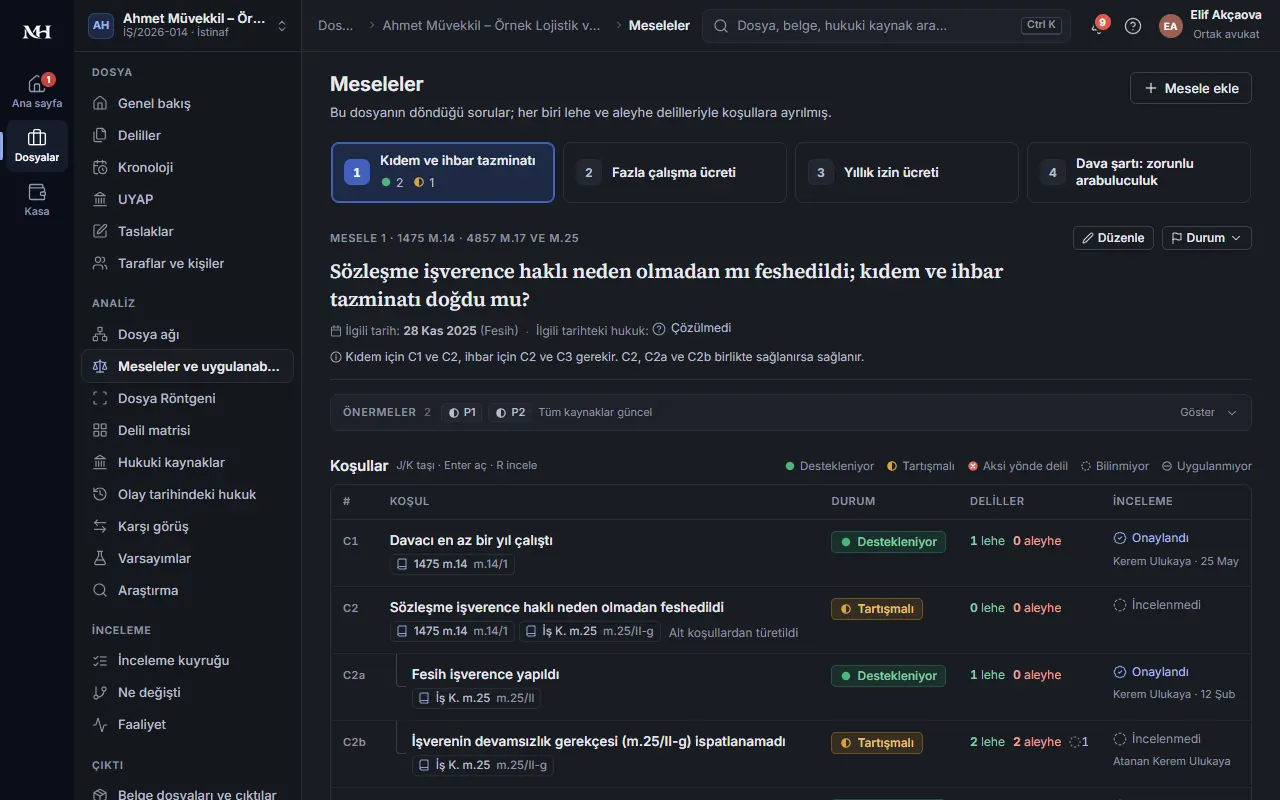Open the notifications bell icon
This screenshot has width=1280, height=800.
(x=1098, y=26)
